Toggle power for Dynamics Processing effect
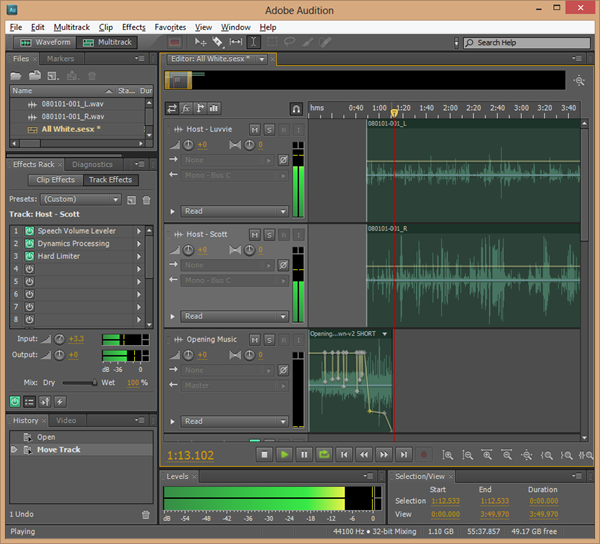This screenshot has height=544, width=600. (x=29, y=244)
